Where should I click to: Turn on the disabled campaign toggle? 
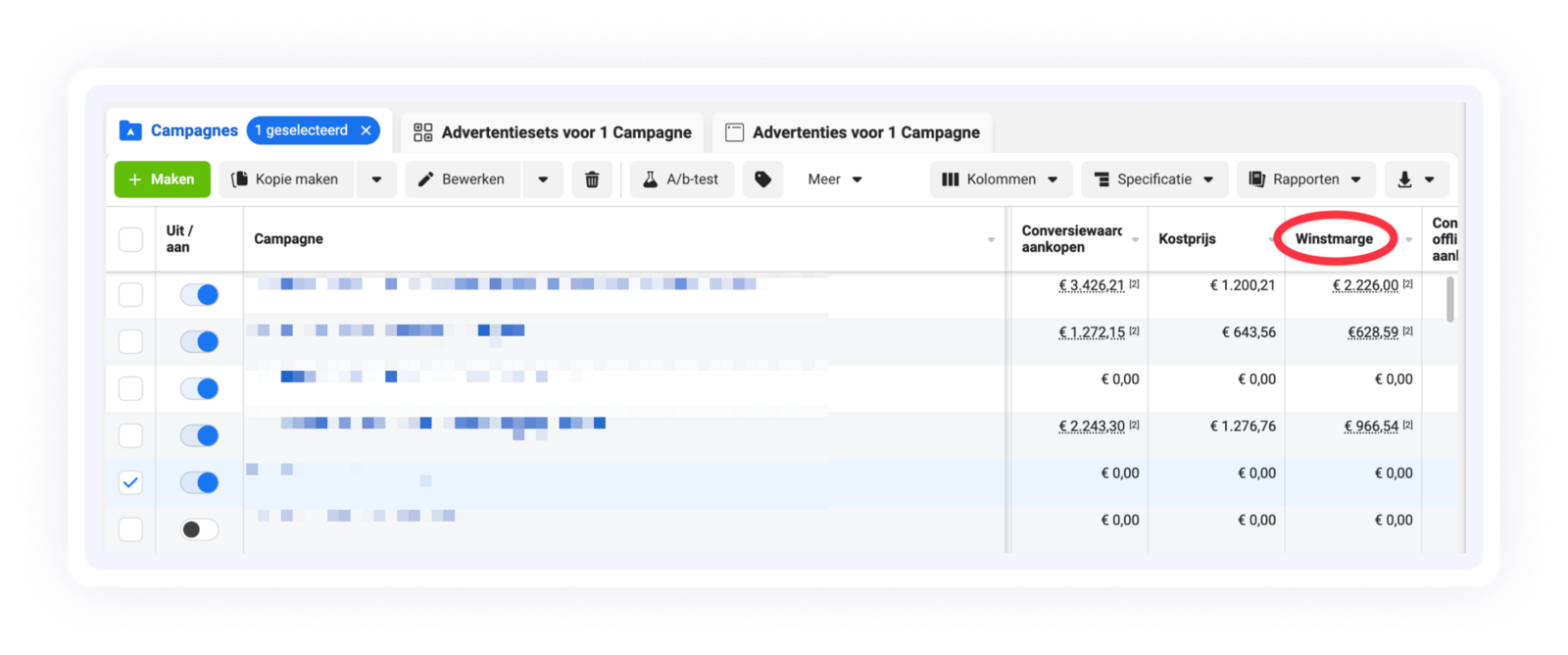point(199,529)
